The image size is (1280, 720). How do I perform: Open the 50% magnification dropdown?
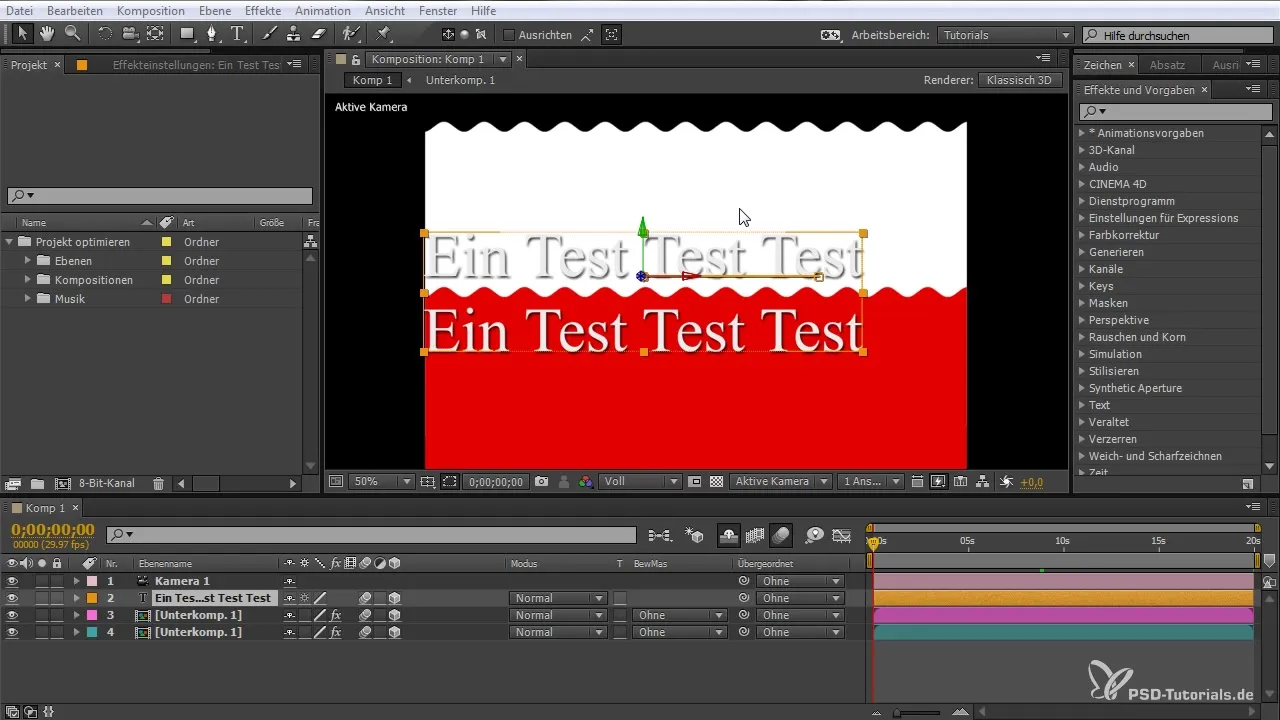pos(381,481)
